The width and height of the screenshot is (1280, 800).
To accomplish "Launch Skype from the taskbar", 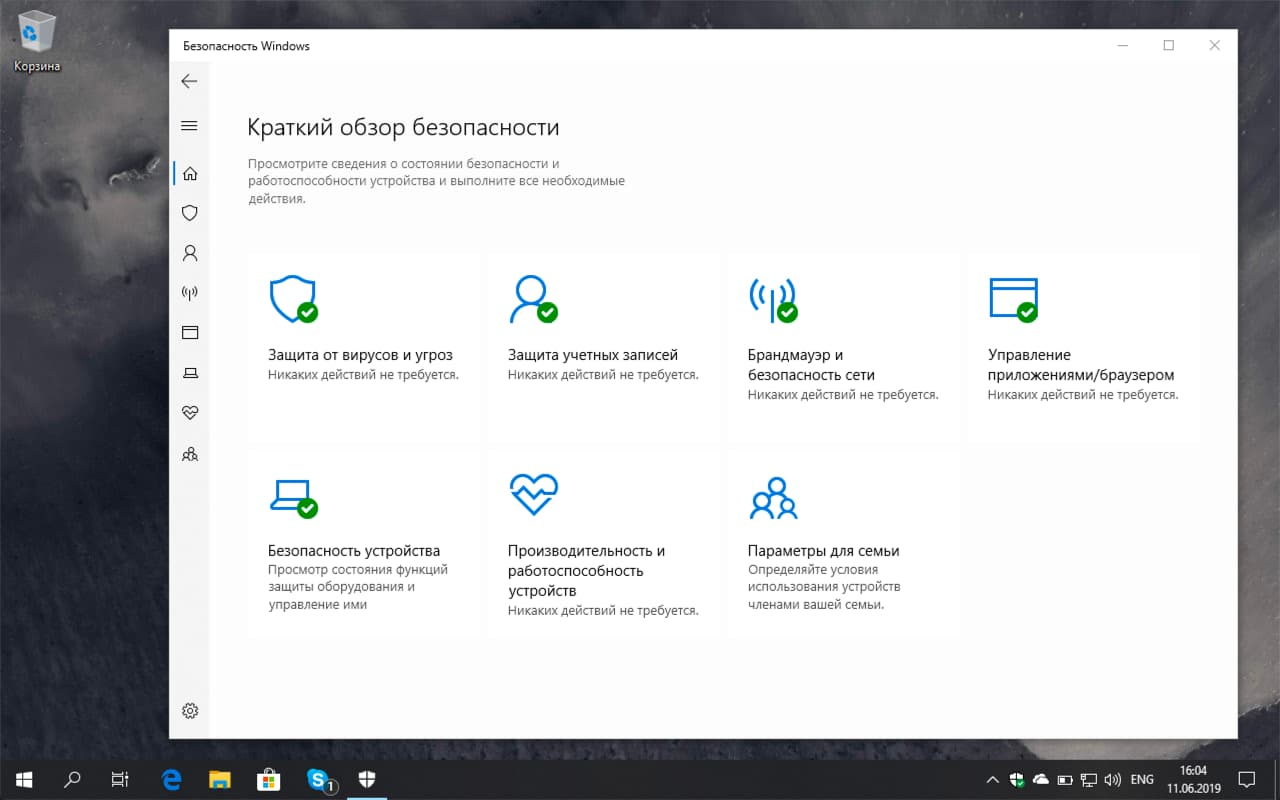I will [x=318, y=779].
